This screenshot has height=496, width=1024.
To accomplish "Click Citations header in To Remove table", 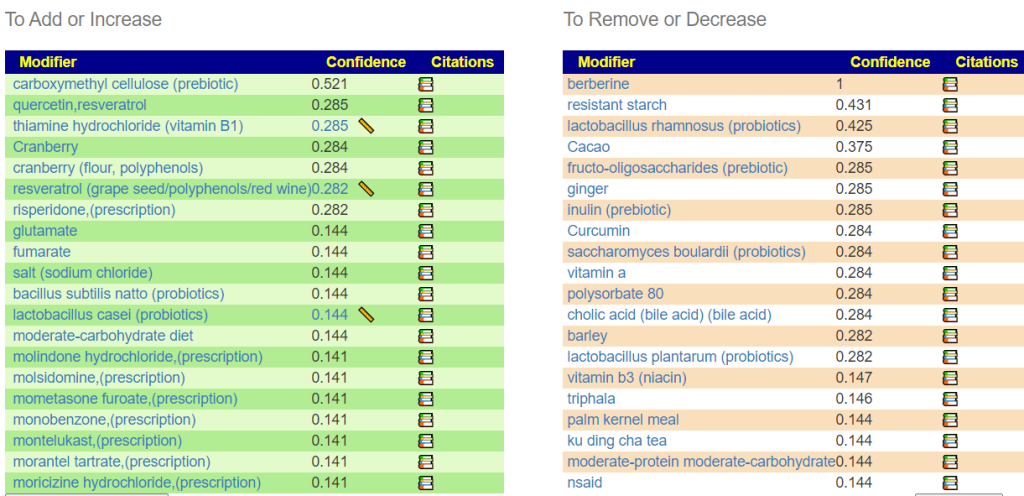I will (x=986, y=62).
